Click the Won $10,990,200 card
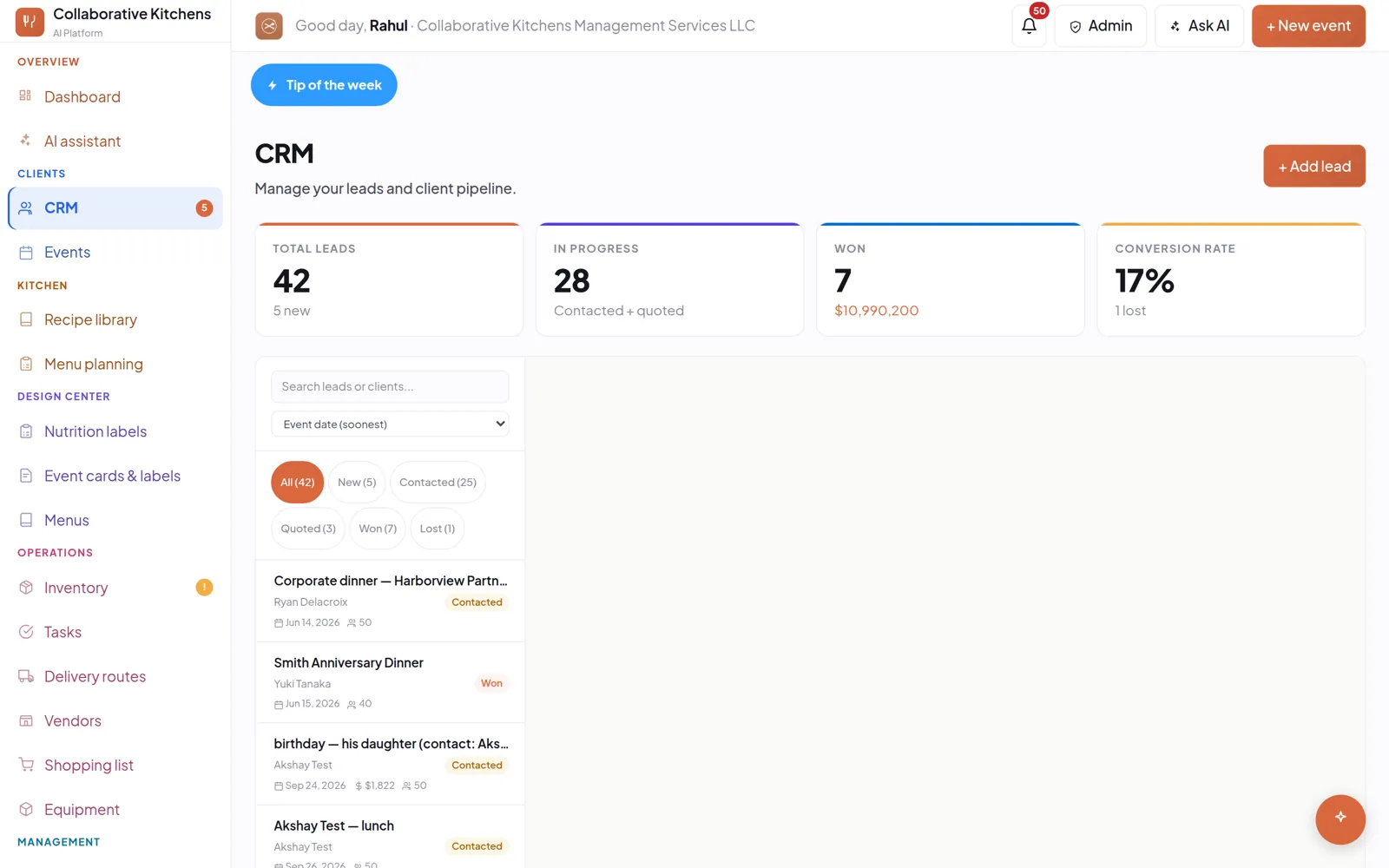1389x868 pixels. tap(951, 279)
